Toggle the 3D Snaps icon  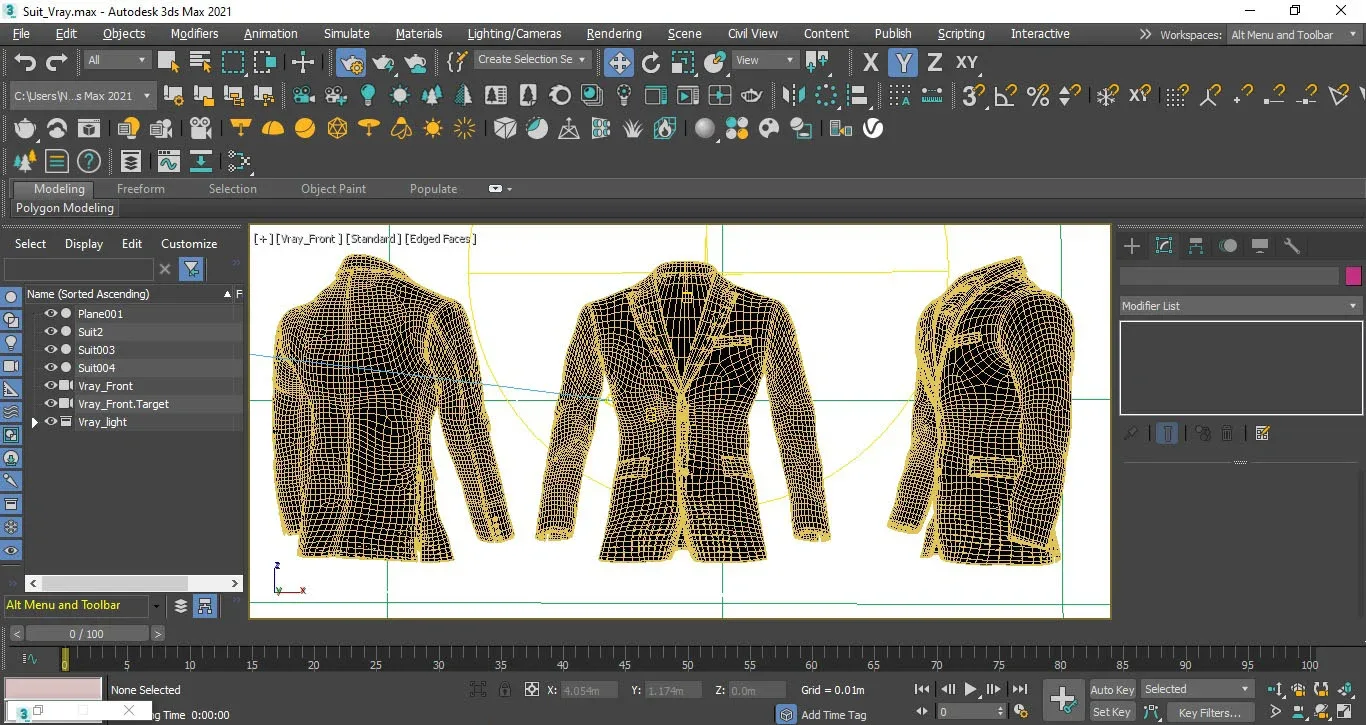pyautogui.click(x=973, y=95)
